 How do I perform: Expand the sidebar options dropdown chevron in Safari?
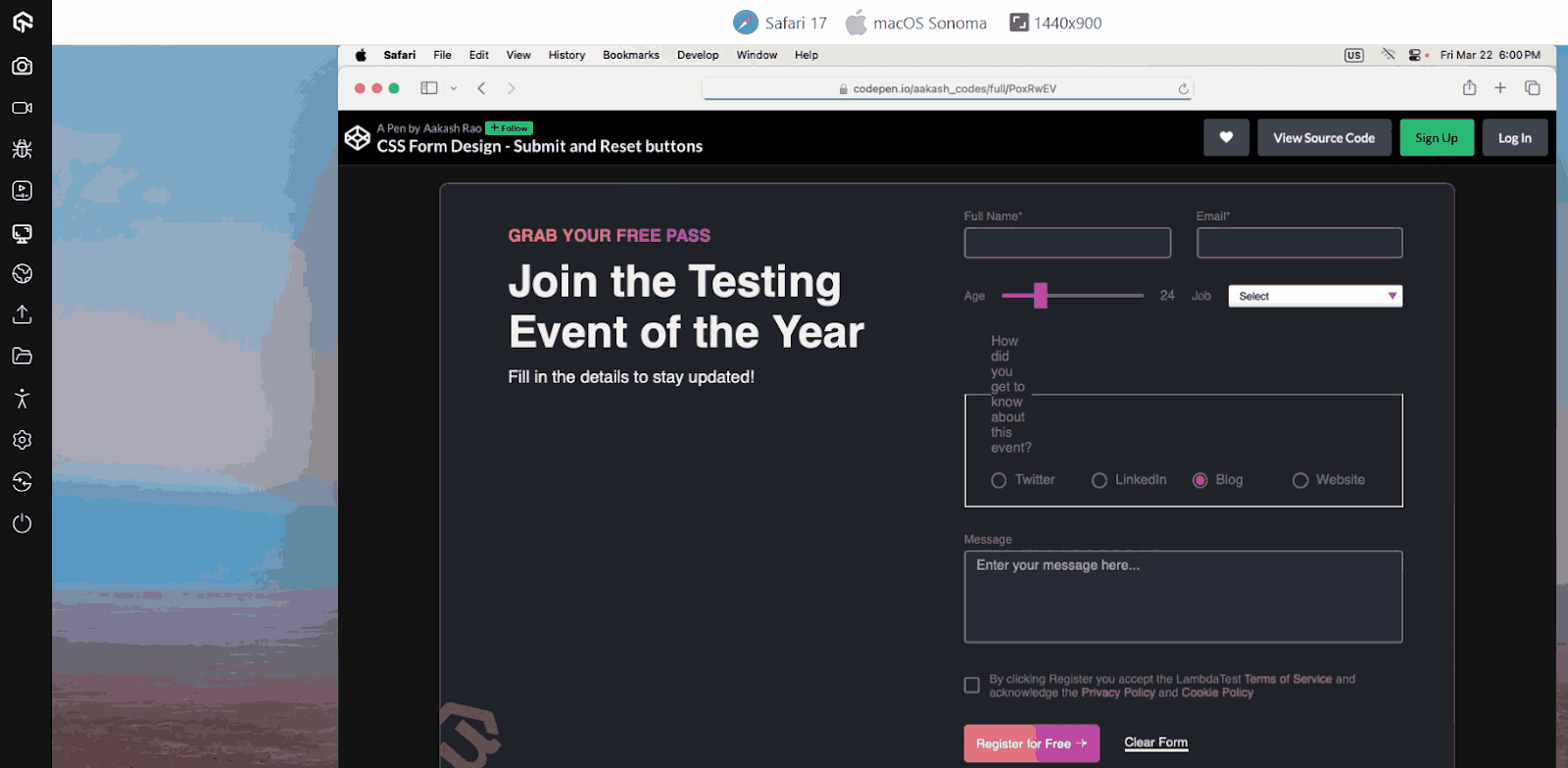(454, 88)
